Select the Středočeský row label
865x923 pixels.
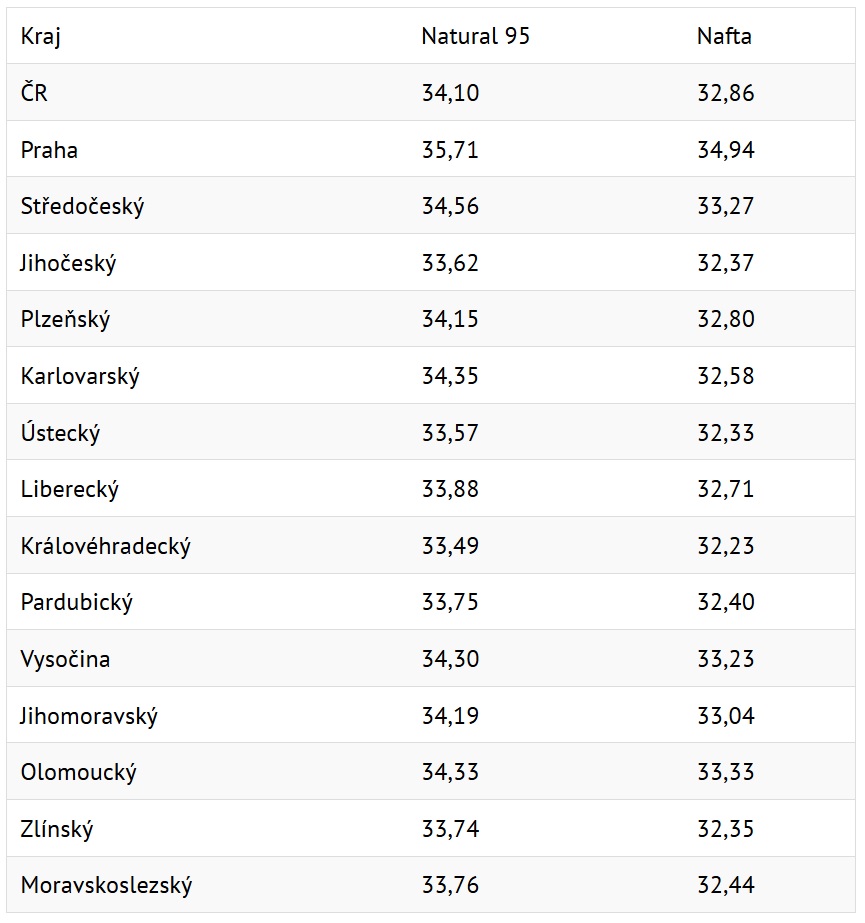82,207
